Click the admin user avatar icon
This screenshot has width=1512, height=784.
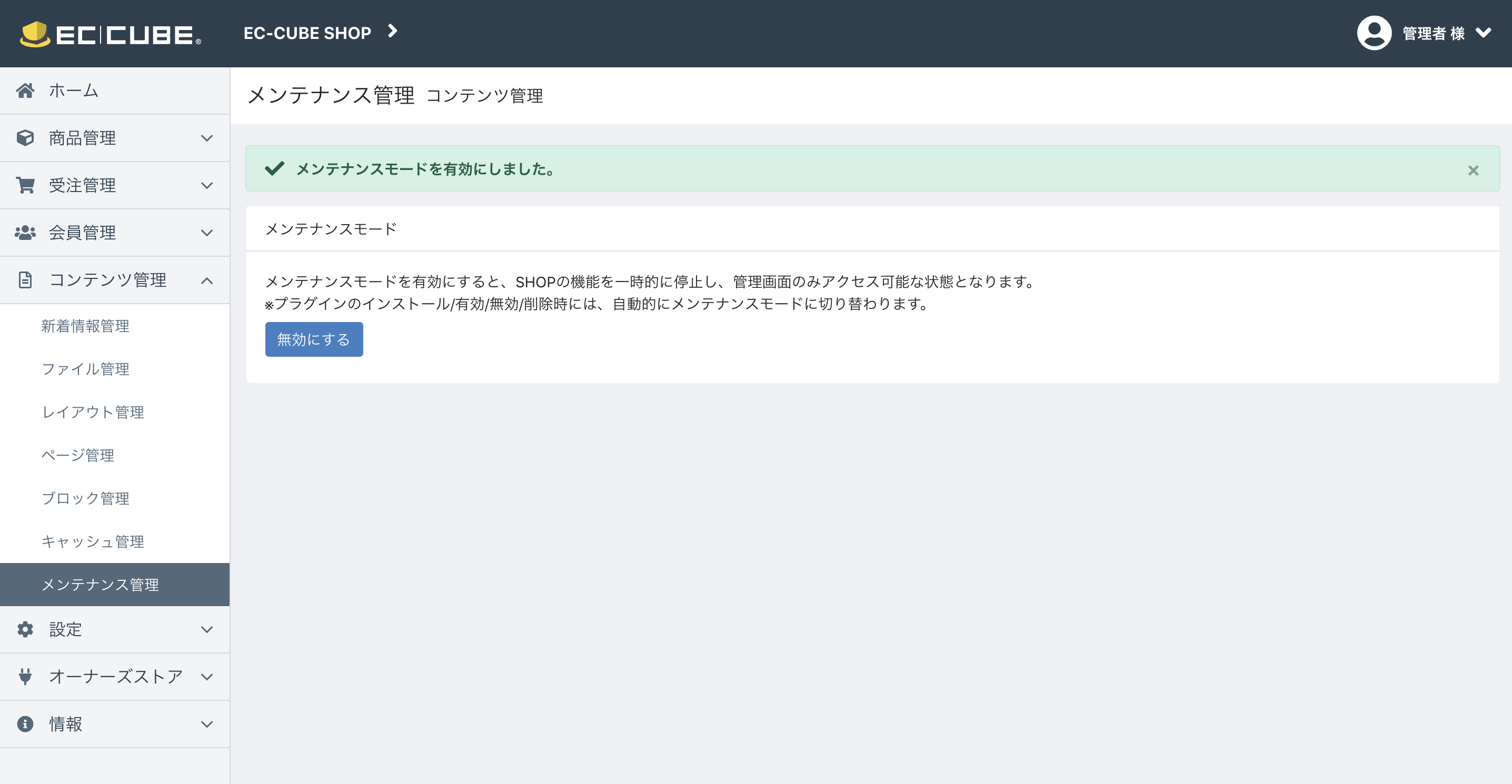pos(1374,34)
